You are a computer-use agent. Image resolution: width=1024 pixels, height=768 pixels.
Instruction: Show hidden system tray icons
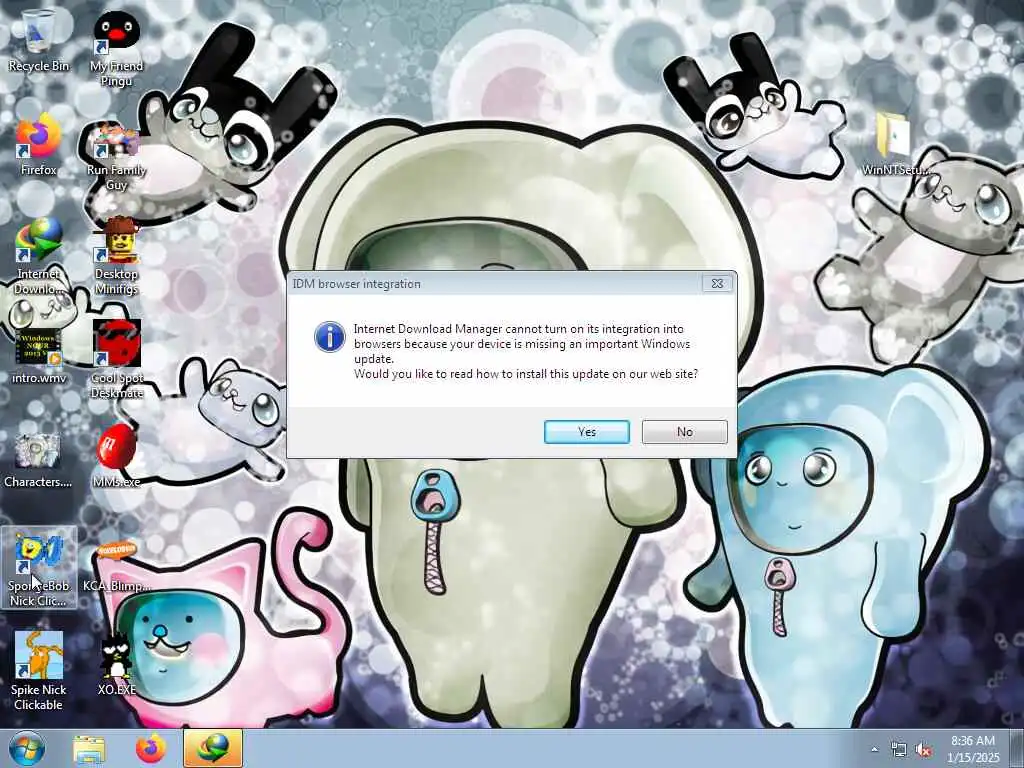pyautogui.click(x=874, y=750)
